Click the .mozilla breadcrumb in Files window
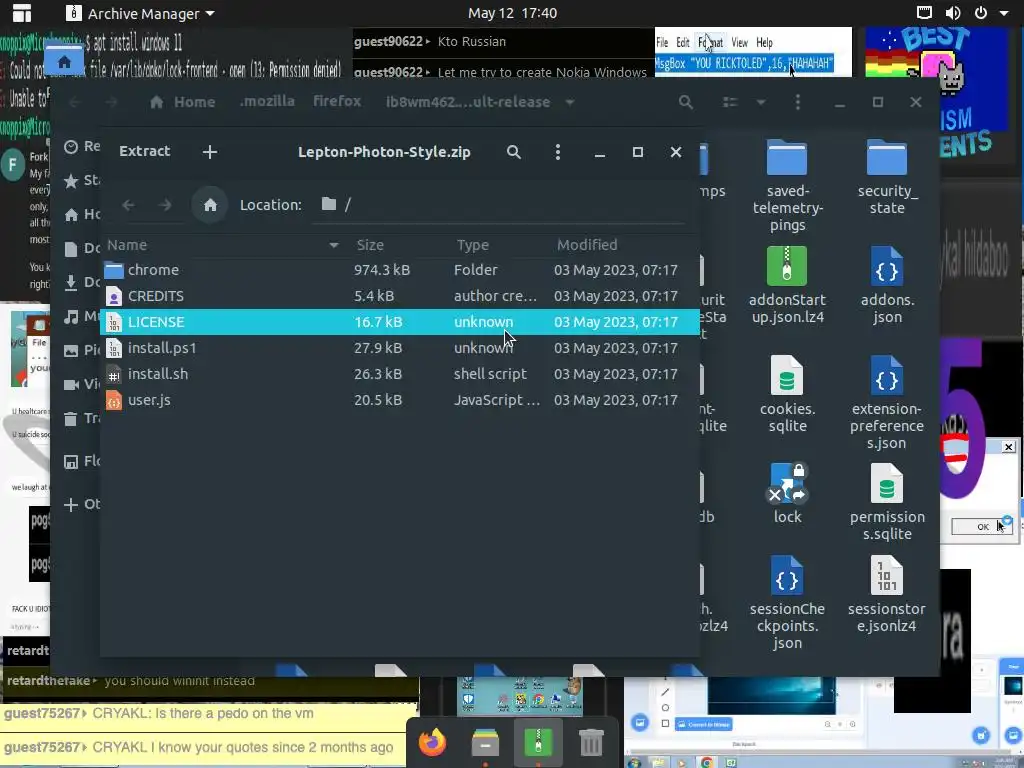Image resolution: width=1024 pixels, height=768 pixels. point(267,102)
